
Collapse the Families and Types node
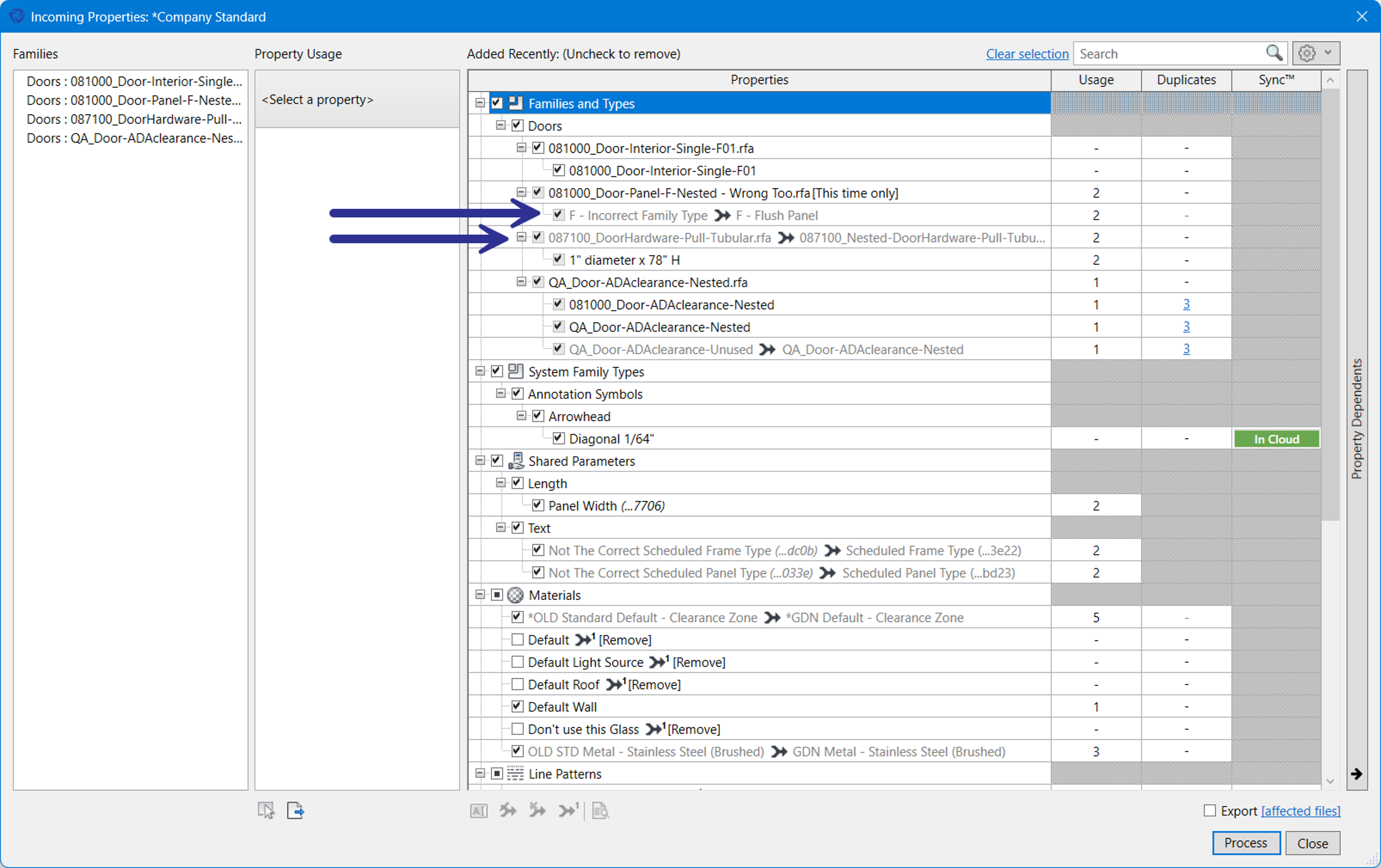click(480, 103)
